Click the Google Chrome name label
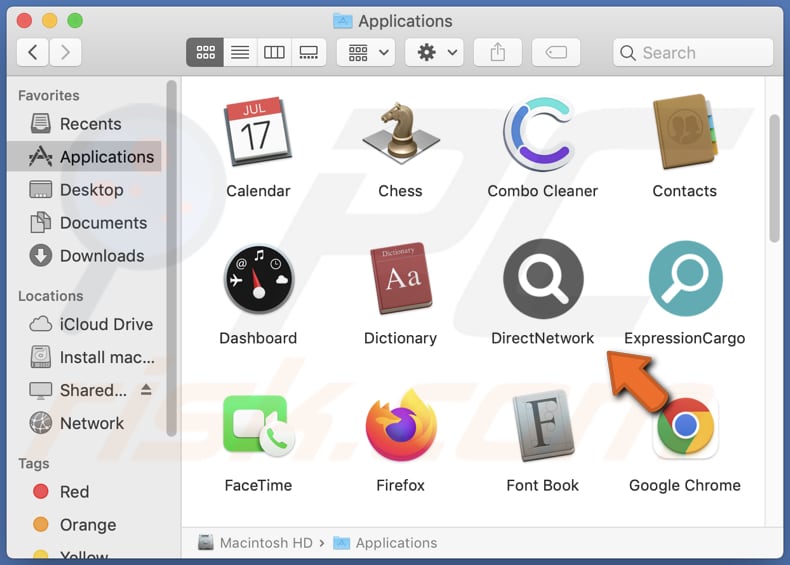This screenshot has width=790, height=565. click(685, 485)
